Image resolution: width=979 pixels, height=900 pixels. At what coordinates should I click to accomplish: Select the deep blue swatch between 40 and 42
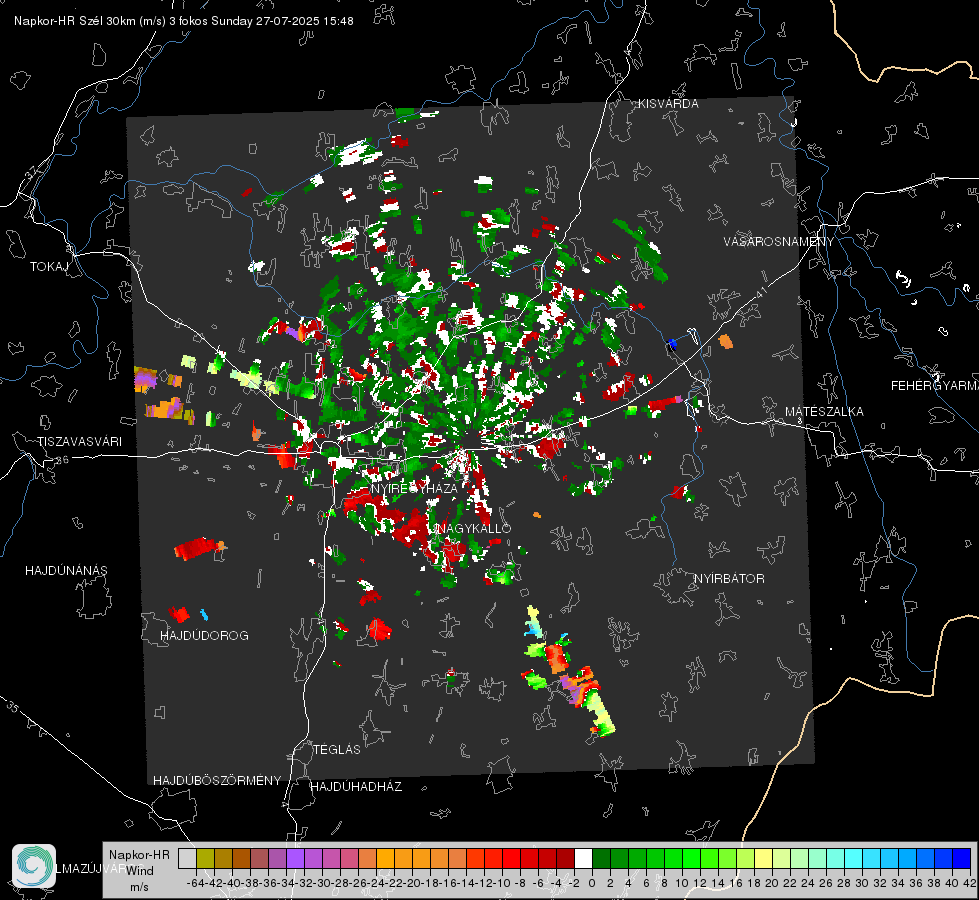coord(962,859)
